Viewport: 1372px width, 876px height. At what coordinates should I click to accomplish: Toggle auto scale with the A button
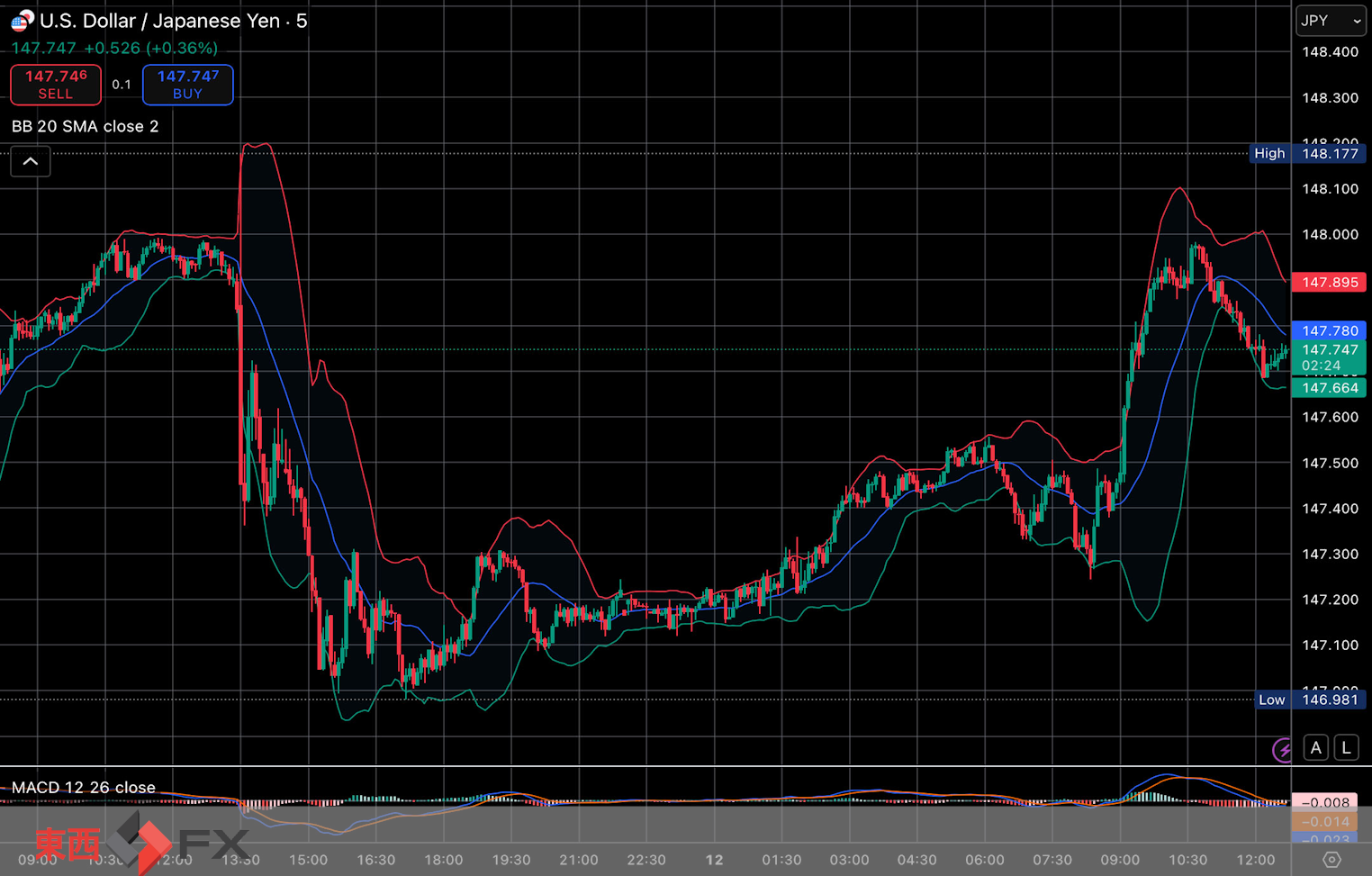click(x=1316, y=747)
